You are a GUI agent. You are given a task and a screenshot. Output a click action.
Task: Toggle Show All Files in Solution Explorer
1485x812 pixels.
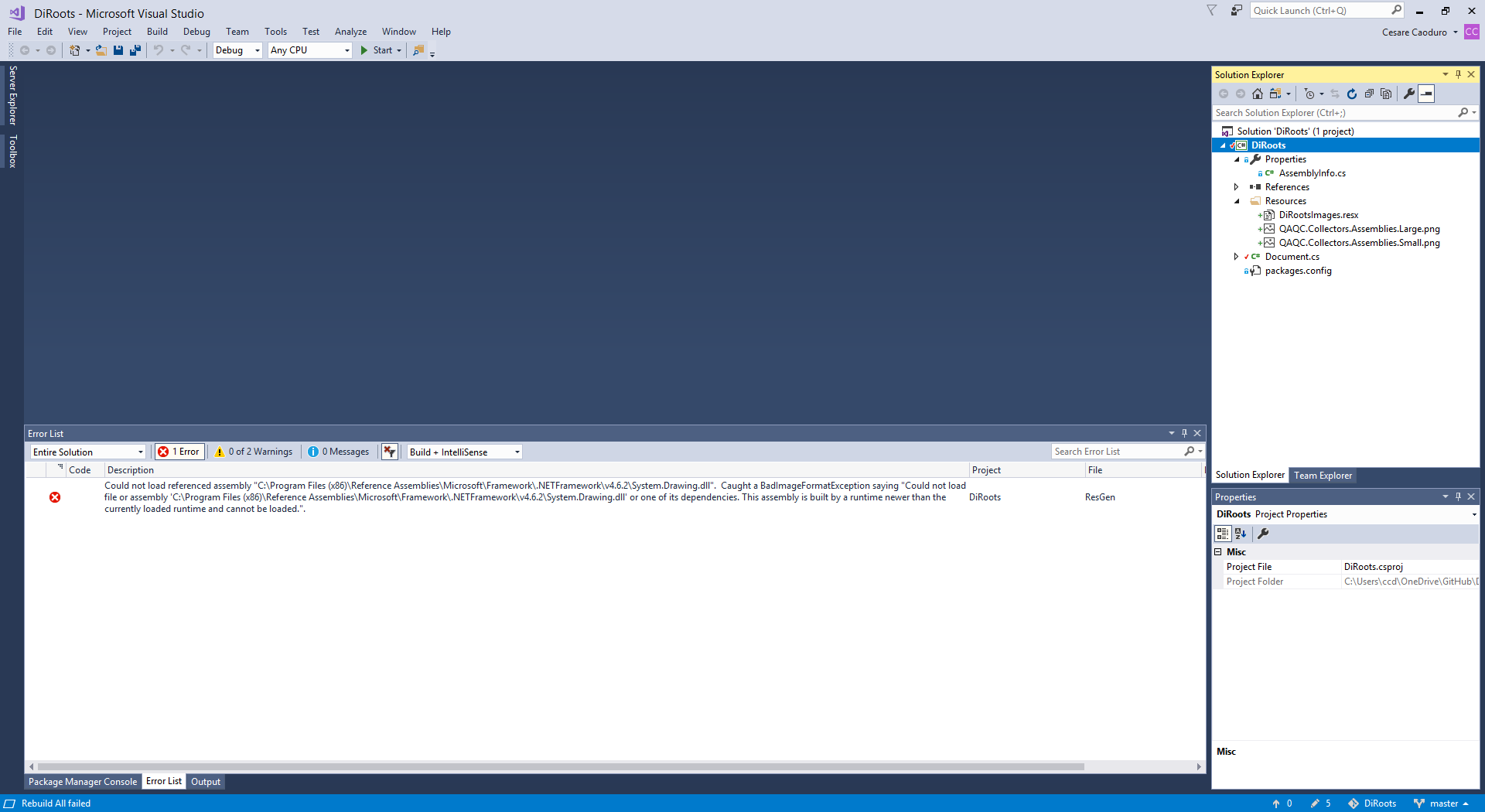click(1386, 94)
